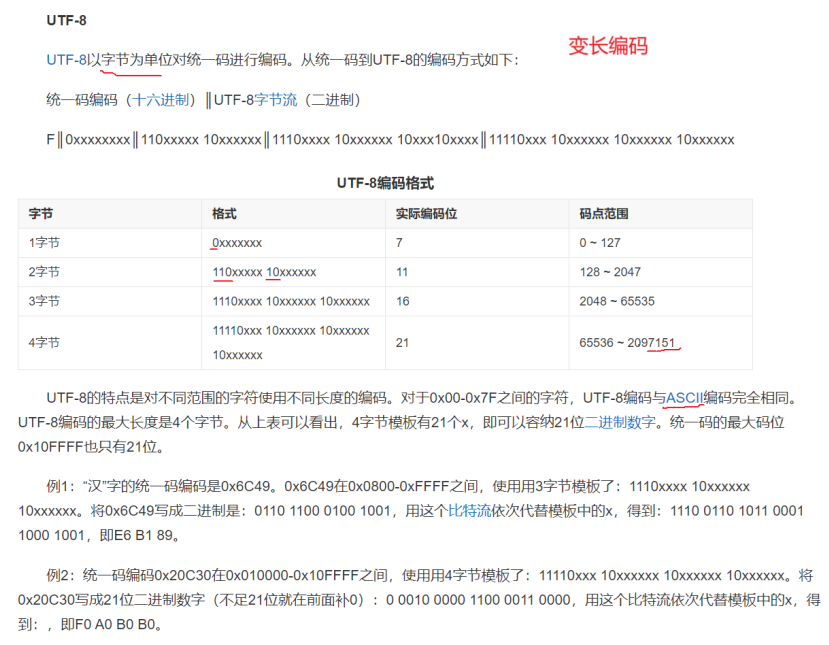The height and width of the screenshot is (645, 829).
Task: Click the 例2 paragraph start
Action: pyautogui.click(x=58, y=575)
